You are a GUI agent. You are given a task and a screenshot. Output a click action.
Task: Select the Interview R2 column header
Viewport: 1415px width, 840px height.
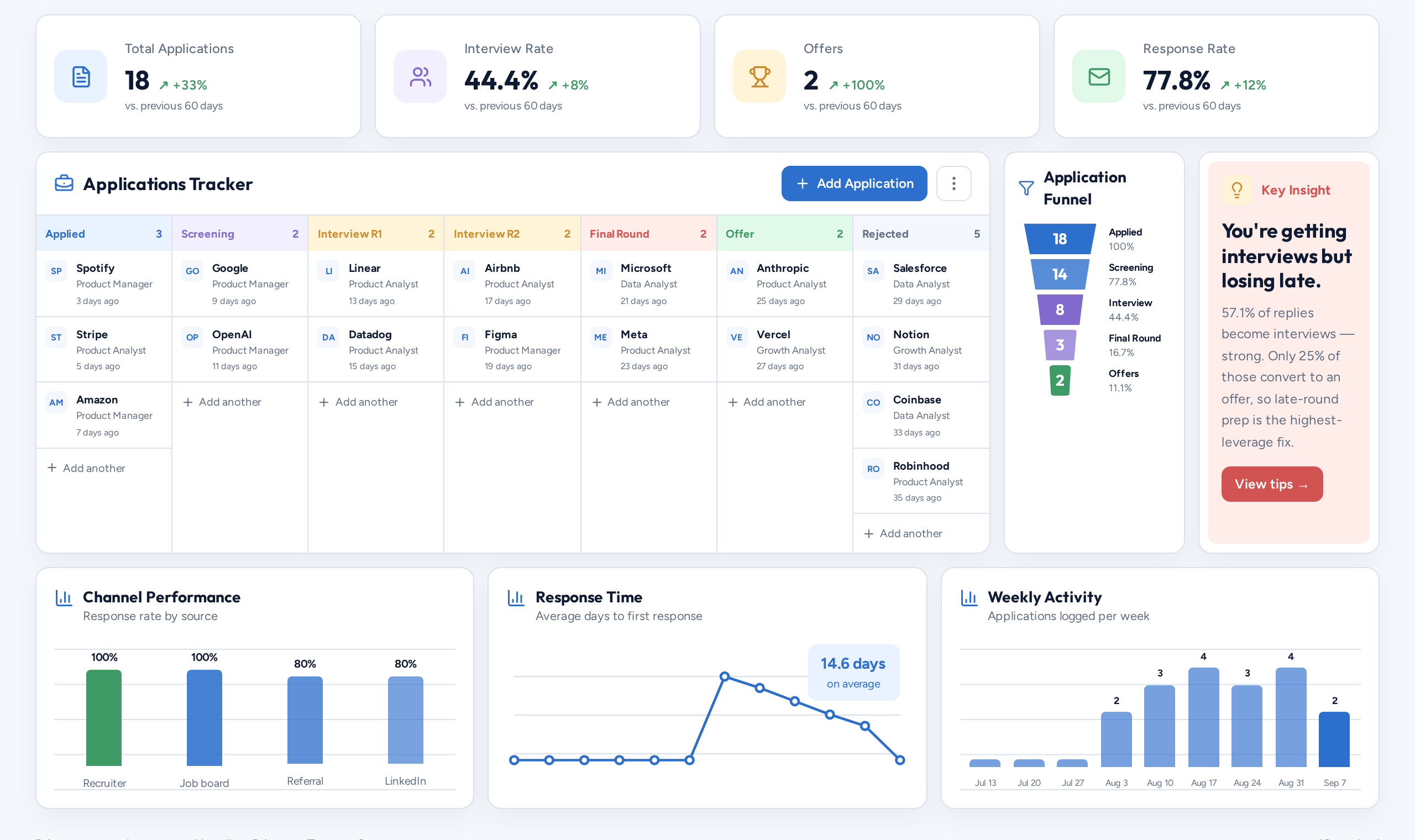512,234
